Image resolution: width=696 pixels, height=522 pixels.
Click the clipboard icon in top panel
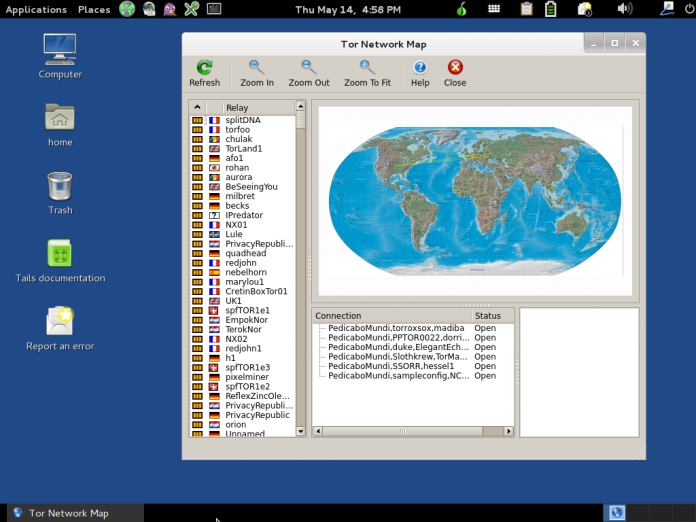coord(526,9)
